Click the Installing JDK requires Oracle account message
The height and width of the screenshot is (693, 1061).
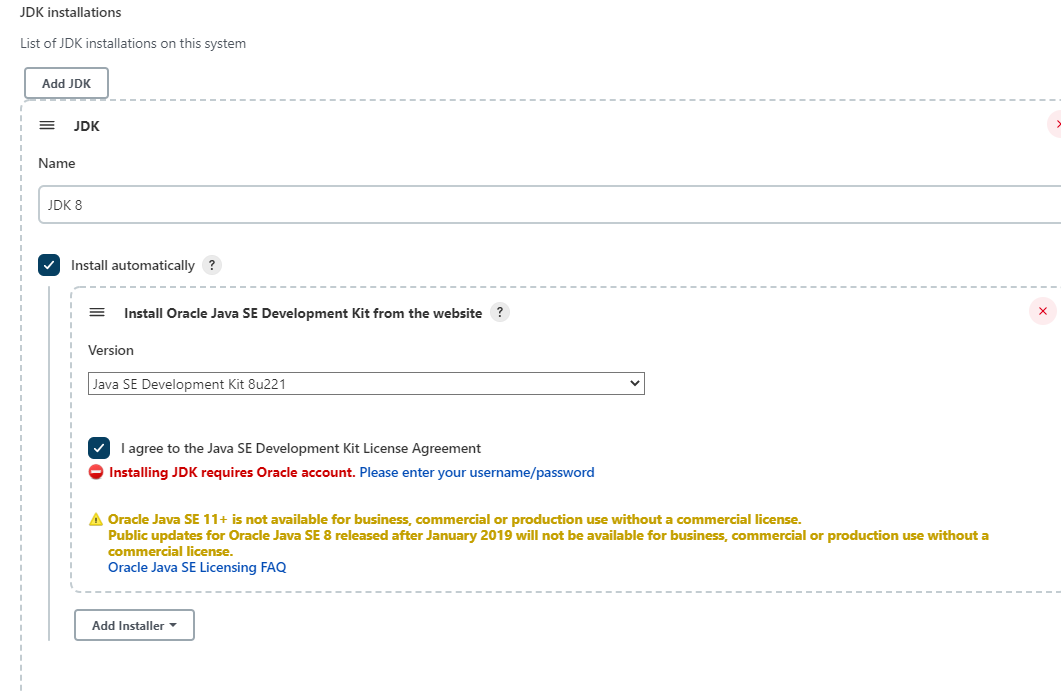232,472
